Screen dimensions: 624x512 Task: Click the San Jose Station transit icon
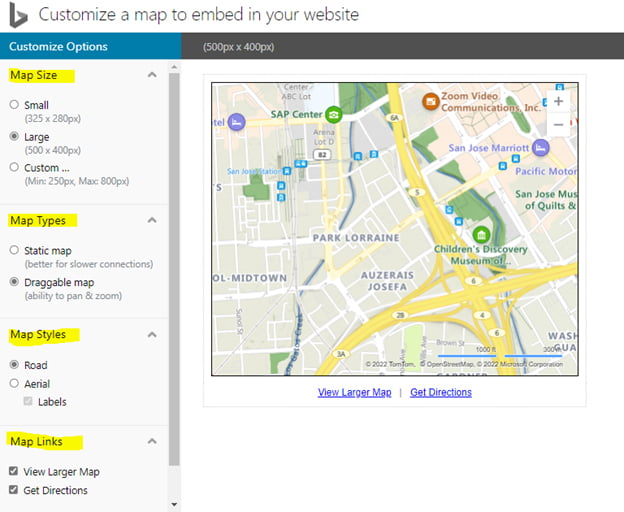[287, 171]
